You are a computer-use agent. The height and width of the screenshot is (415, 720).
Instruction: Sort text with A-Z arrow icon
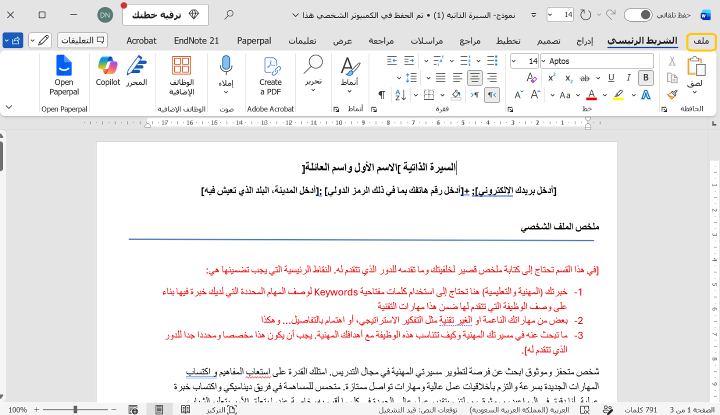click(400, 95)
